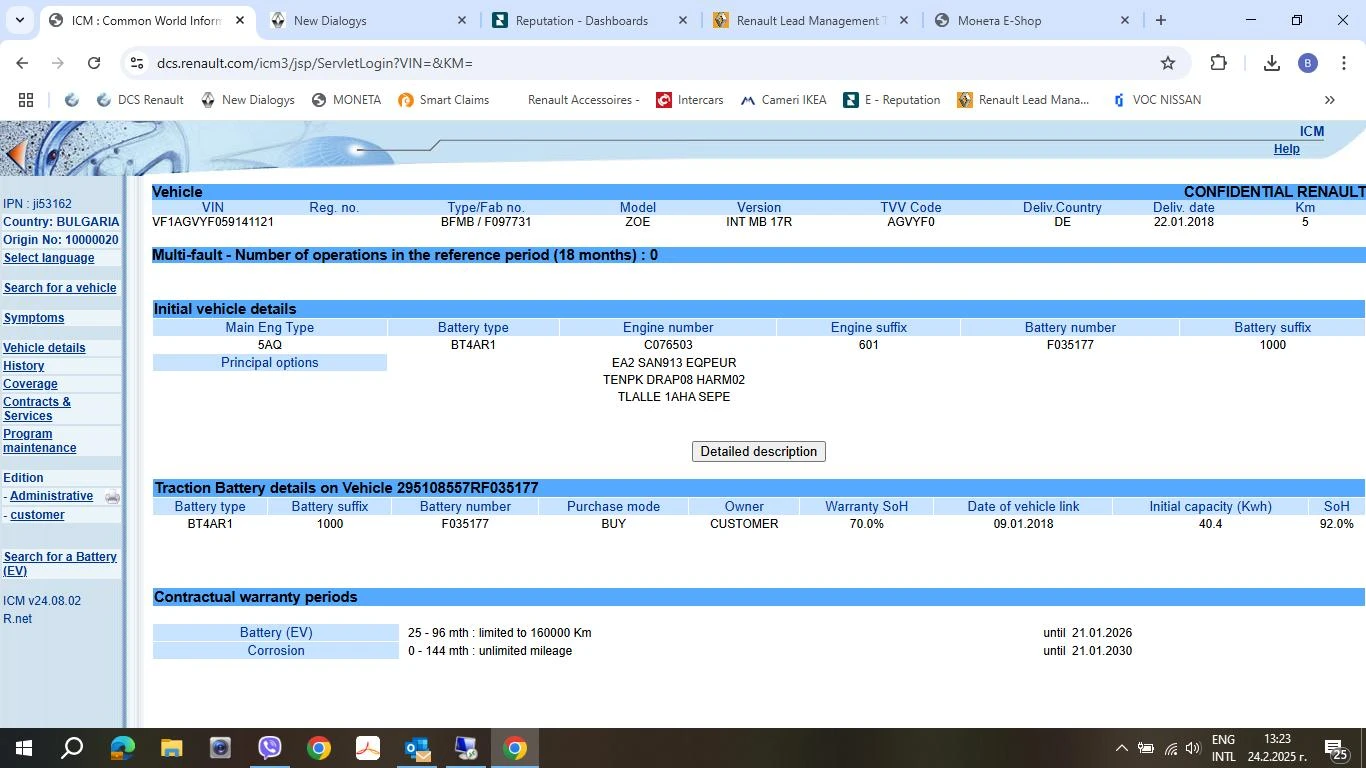Open the Vehicle details link
The width and height of the screenshot is (1366, 768).
click(44, 348)
